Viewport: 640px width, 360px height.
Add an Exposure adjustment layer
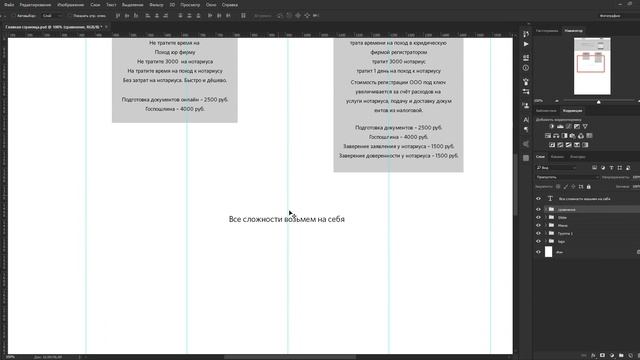click(x=577, y=127)
